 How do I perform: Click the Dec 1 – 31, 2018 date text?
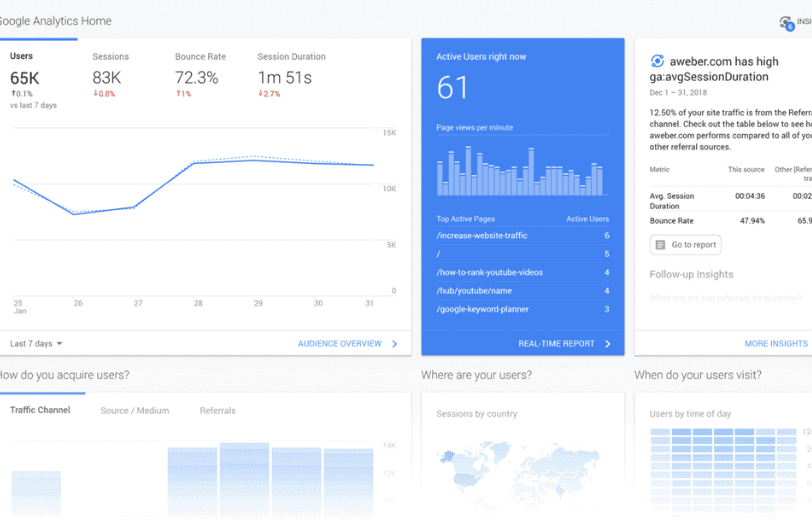[678, 93]
